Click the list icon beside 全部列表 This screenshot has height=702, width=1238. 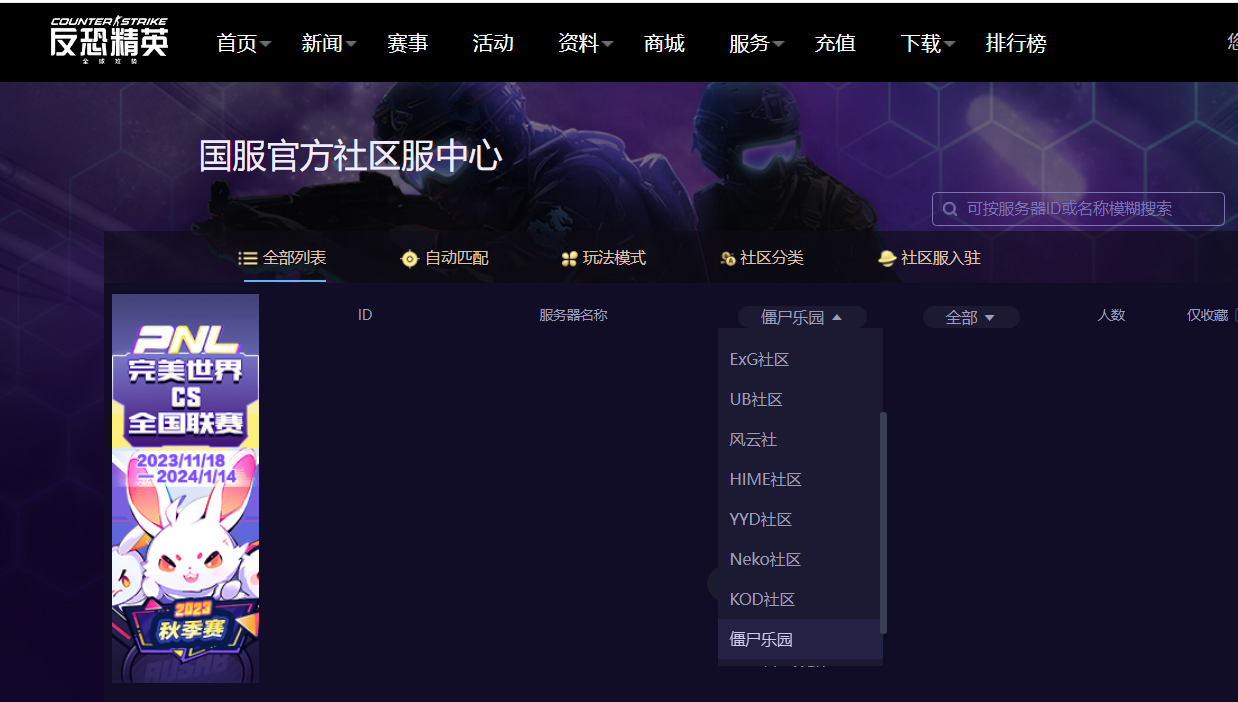pyautogui.click(x=248, y=258)
